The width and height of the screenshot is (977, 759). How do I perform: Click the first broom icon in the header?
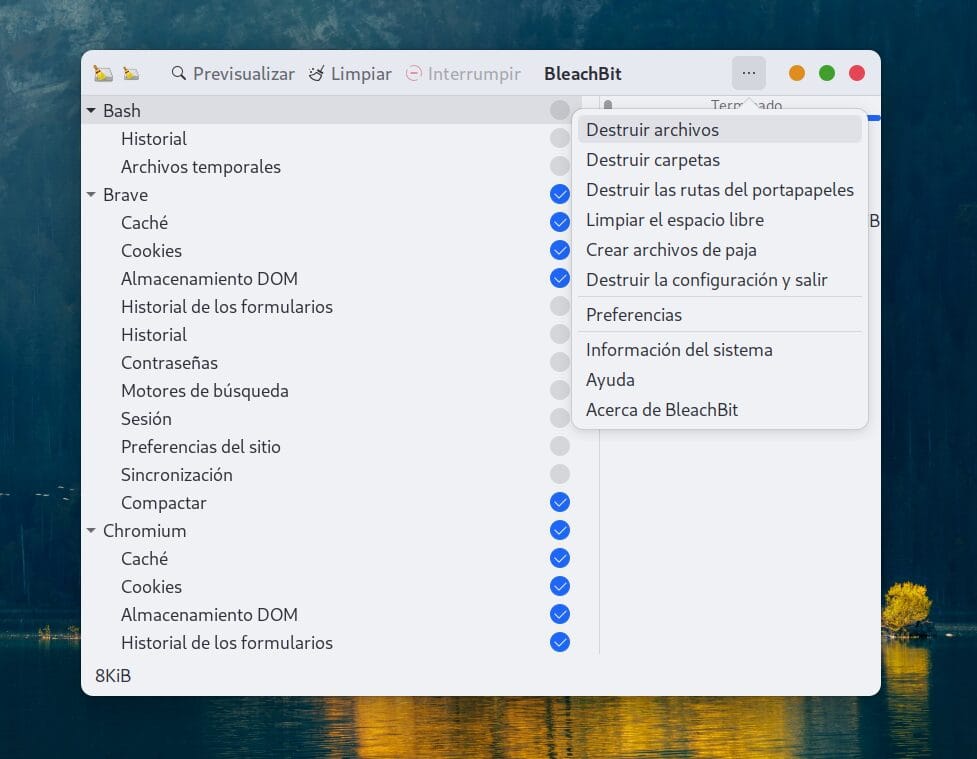[x=103, y=74]
